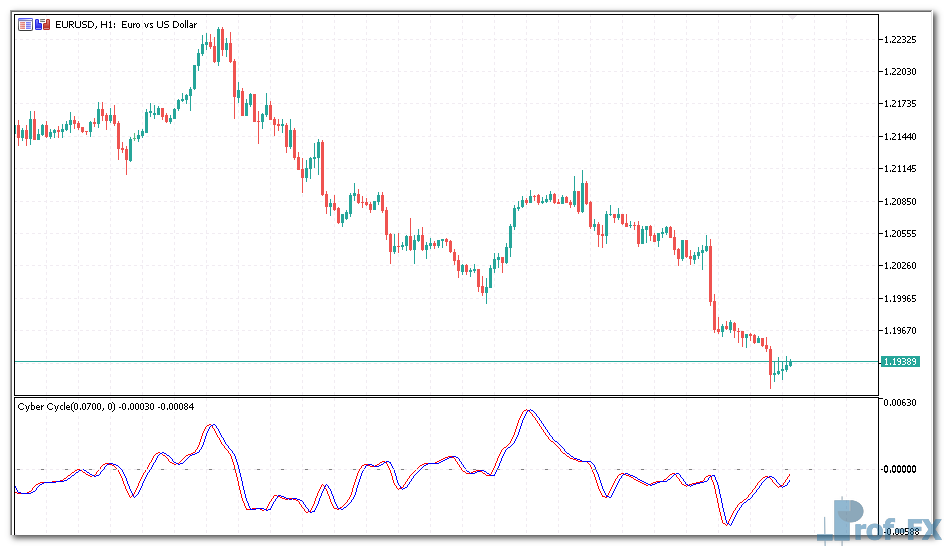Click the 1.20850 price scale label

click(902, 202)
